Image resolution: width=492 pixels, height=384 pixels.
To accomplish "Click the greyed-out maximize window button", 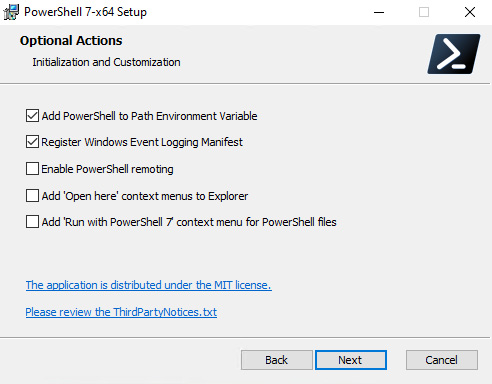I will 424,12.
